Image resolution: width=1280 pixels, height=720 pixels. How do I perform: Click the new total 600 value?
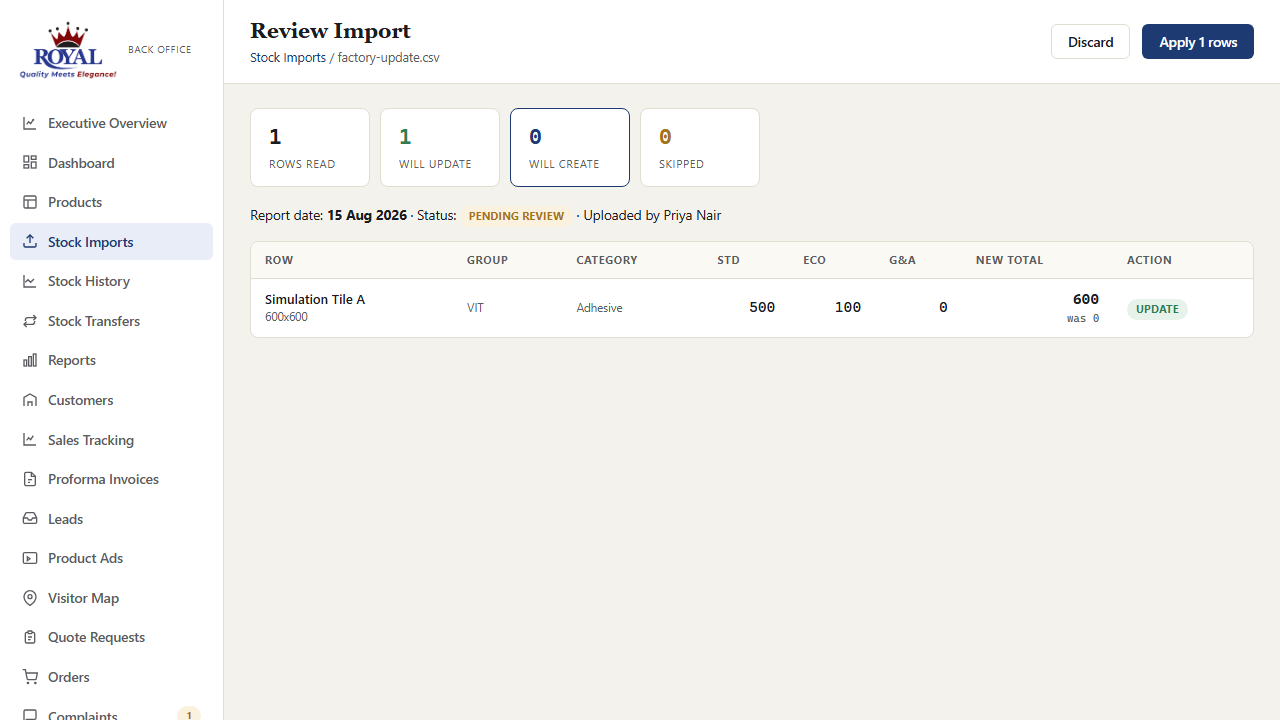tap(1086, 299)
